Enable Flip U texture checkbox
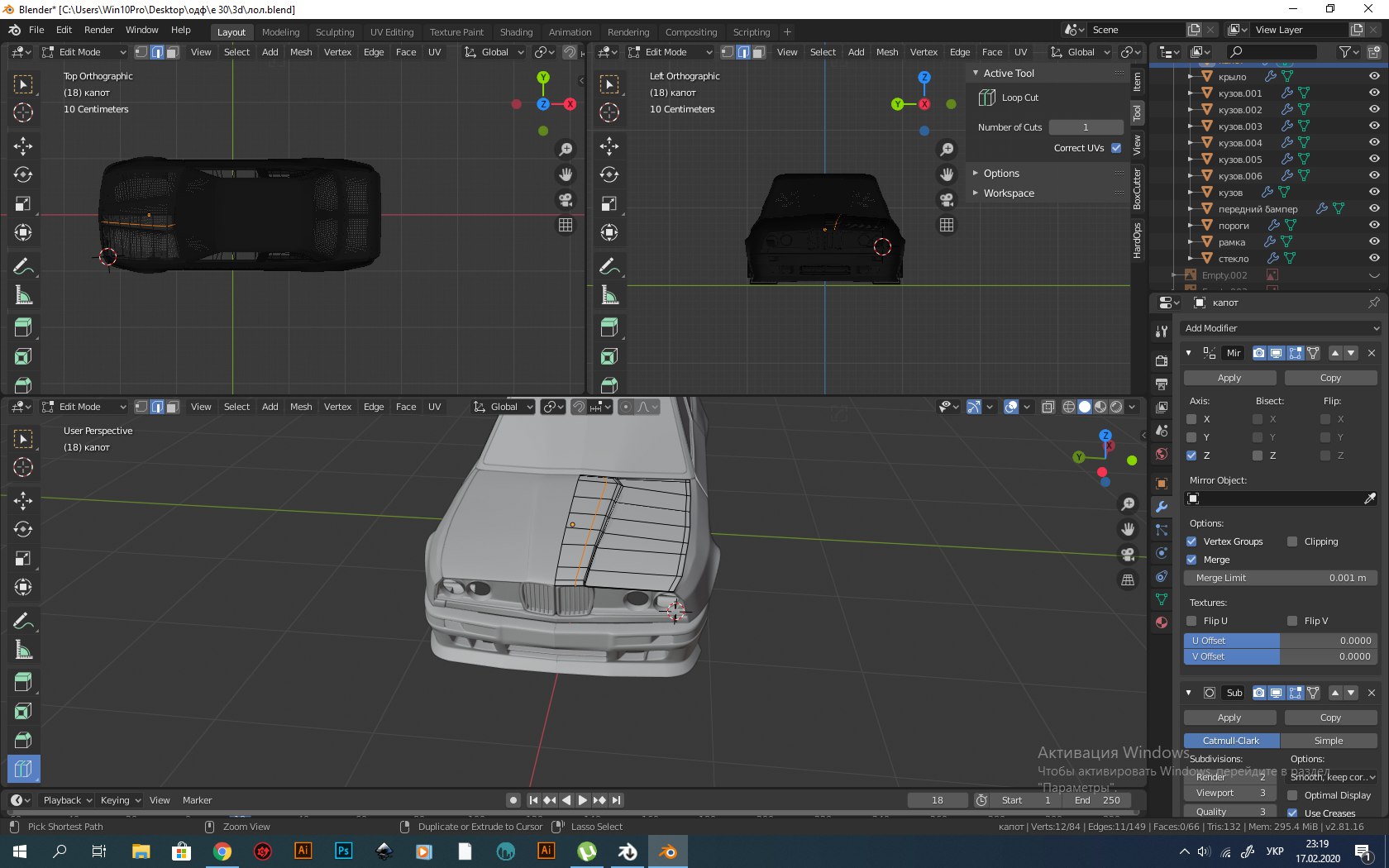Image resolution: width=1389 pixels, height=868 pixels. point(1191,621)
